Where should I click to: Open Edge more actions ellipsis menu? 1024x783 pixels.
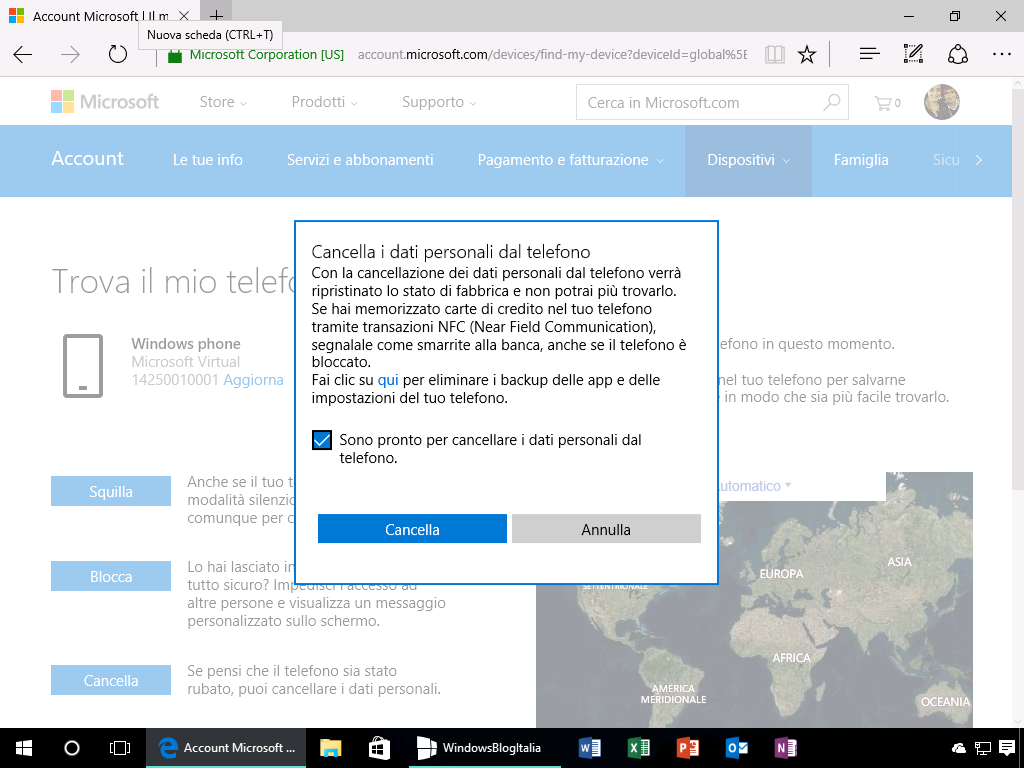coord(1001,54)
